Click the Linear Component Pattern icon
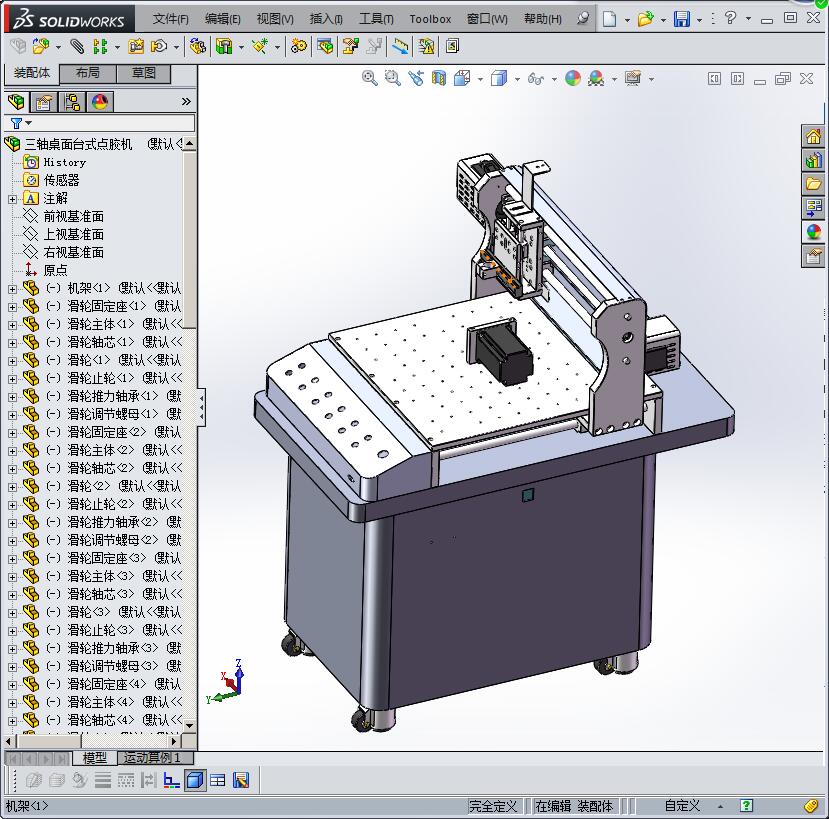829x819 pixels. (100, 47)
